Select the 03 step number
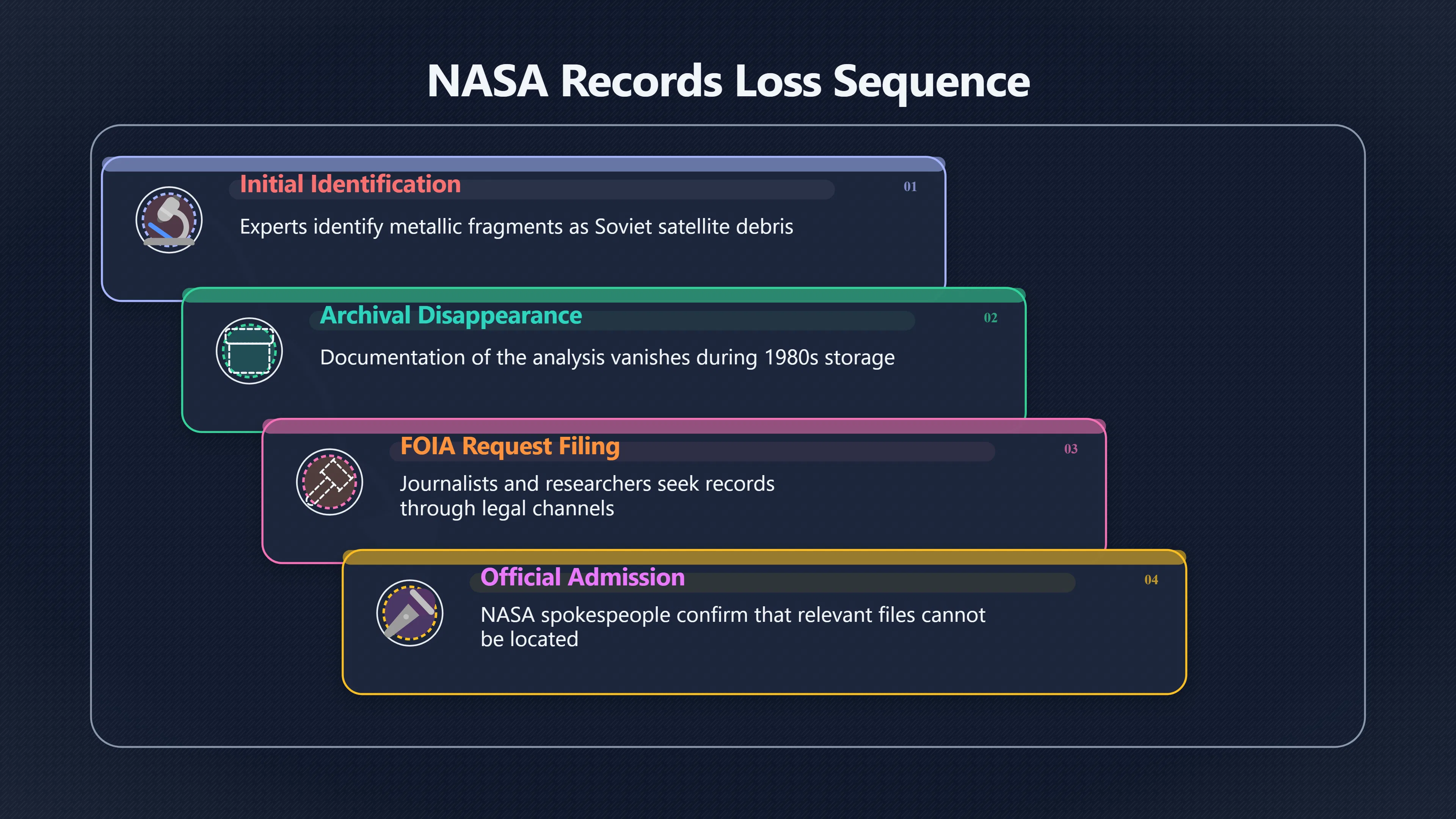Image resolution: width=1456 pixels, height=819 pixels. (1070, 449)
